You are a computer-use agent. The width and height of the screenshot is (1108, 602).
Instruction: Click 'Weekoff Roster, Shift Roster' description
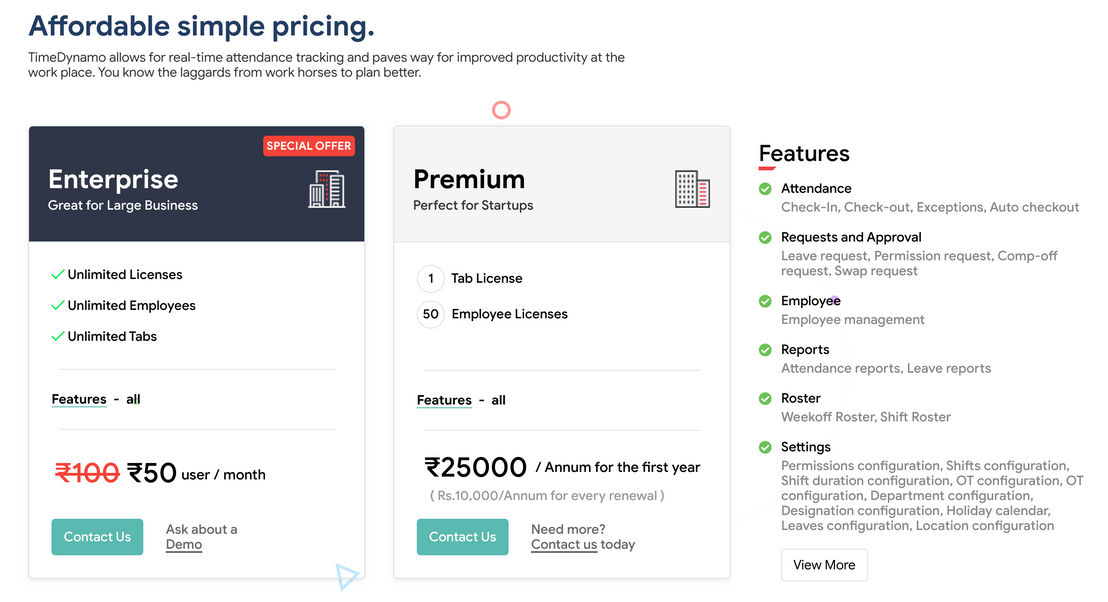pos(866,417)
